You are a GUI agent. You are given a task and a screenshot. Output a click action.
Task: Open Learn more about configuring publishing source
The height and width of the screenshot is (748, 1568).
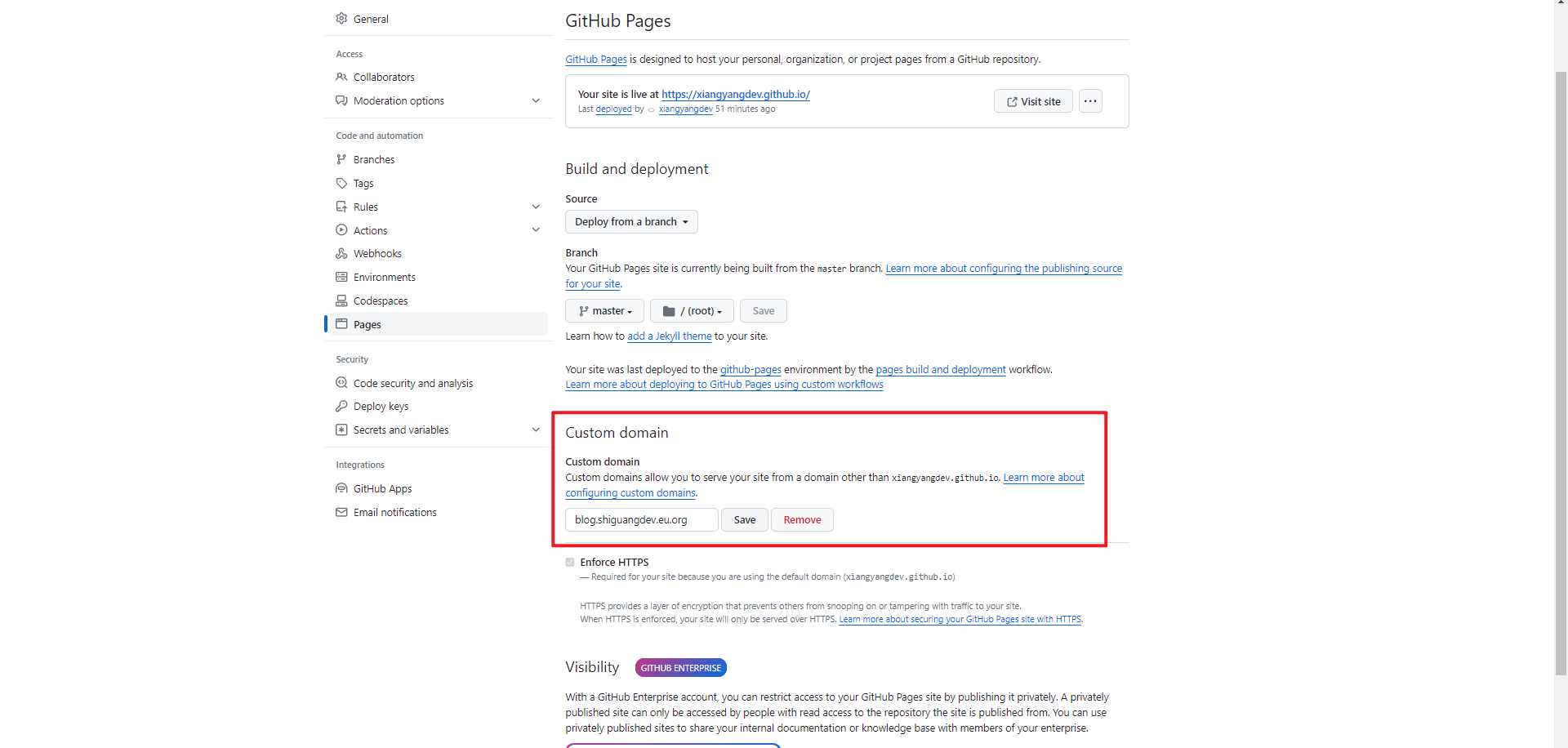[1004, 269]
